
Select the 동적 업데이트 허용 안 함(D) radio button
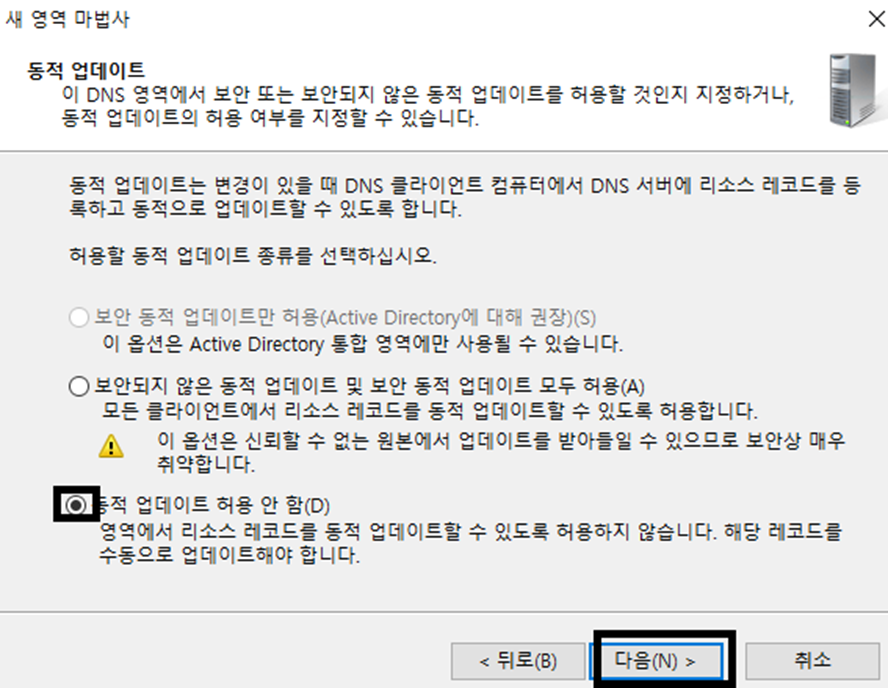pos(76,504)
